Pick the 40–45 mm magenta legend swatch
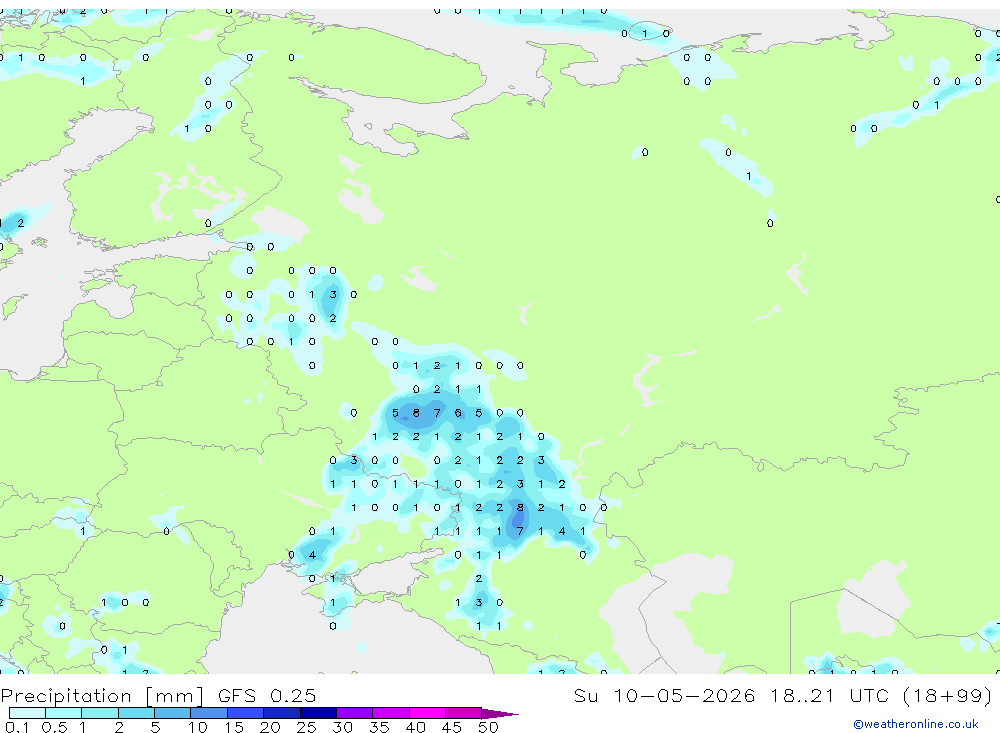Viewport: 1000px width, 733px height. coord(427,713)
